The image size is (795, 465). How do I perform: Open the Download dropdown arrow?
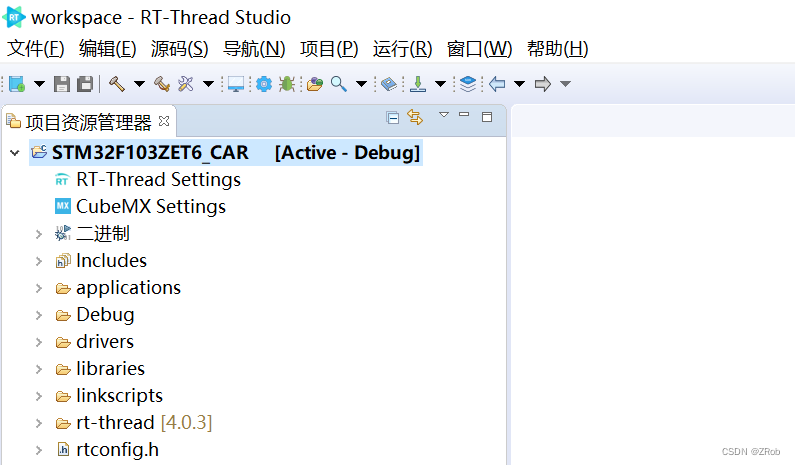tap(440, 84)
